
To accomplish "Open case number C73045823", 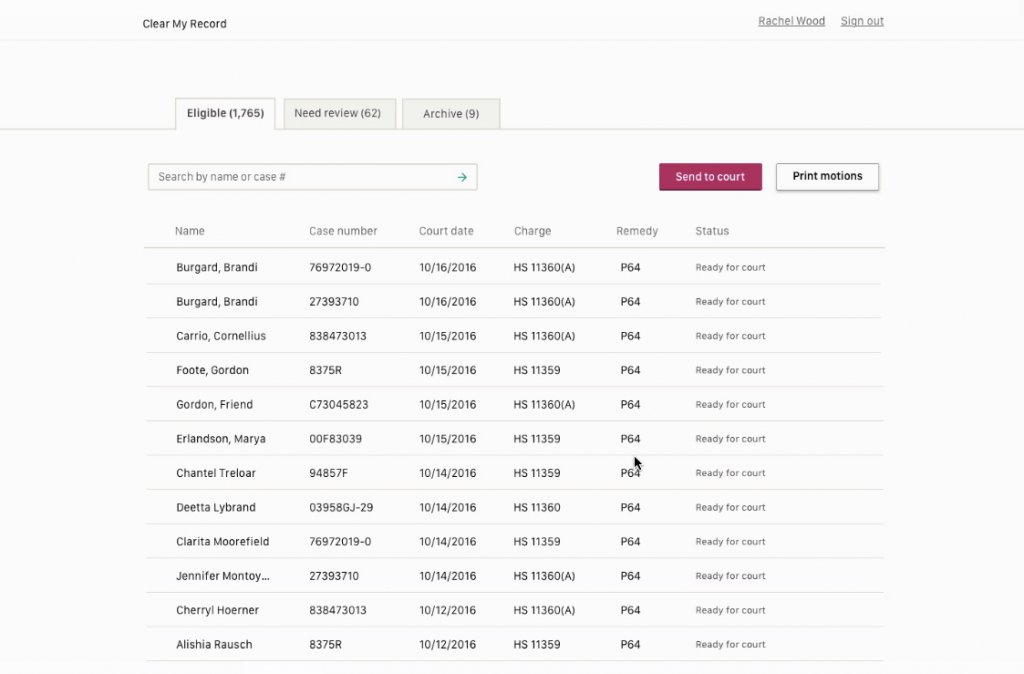I will click(x=338, y=404).
